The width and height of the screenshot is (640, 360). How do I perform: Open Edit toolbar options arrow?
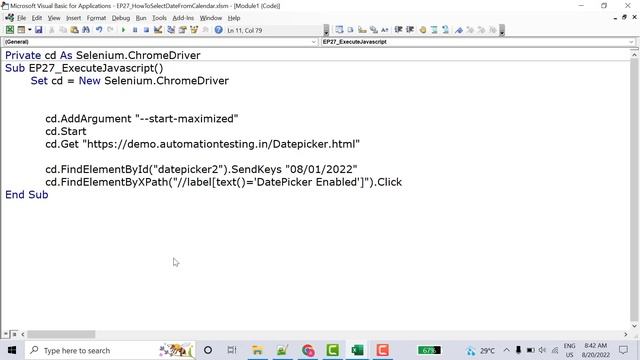click(502, 30)
